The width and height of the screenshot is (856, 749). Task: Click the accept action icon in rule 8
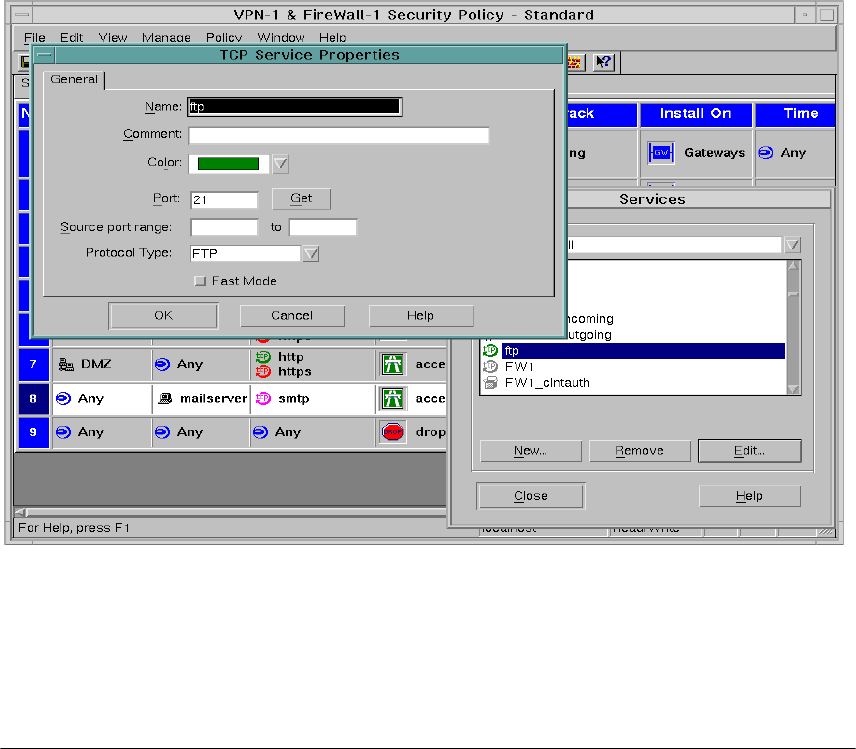pyautogui.click(x=393, y=399)
